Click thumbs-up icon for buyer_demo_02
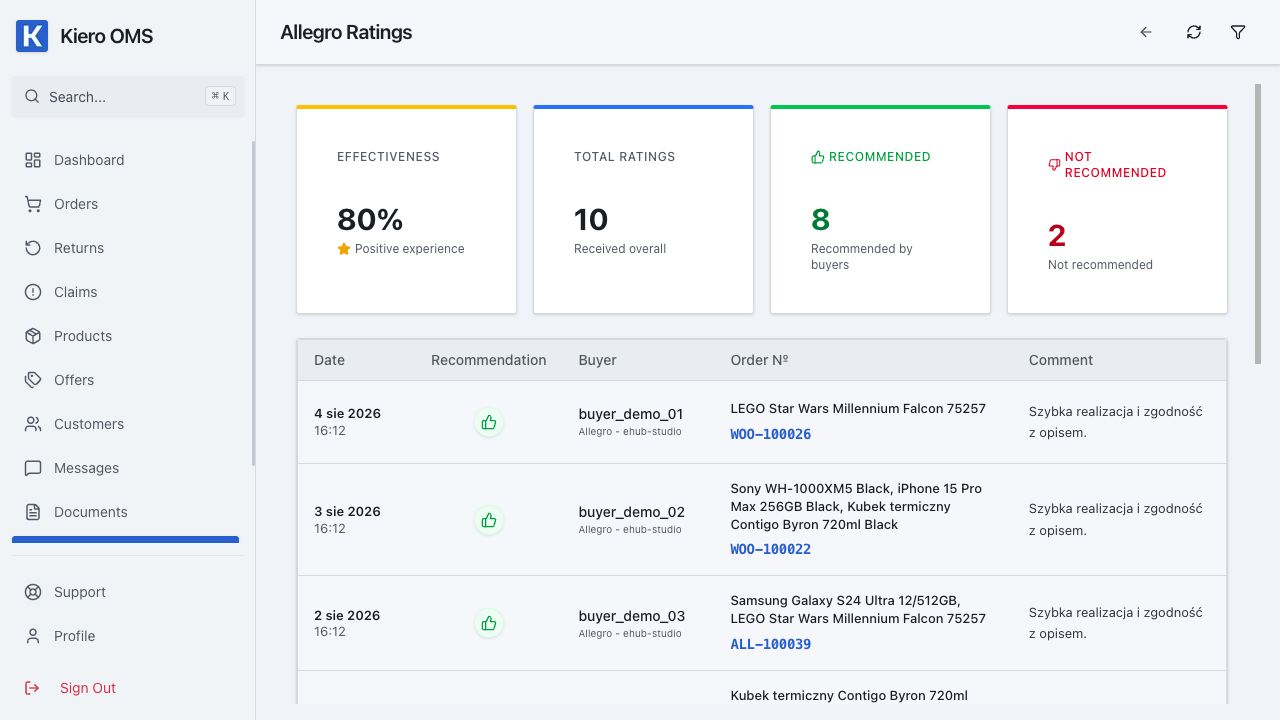Screen dimensions: 1280x720 (x=489, y=520)
